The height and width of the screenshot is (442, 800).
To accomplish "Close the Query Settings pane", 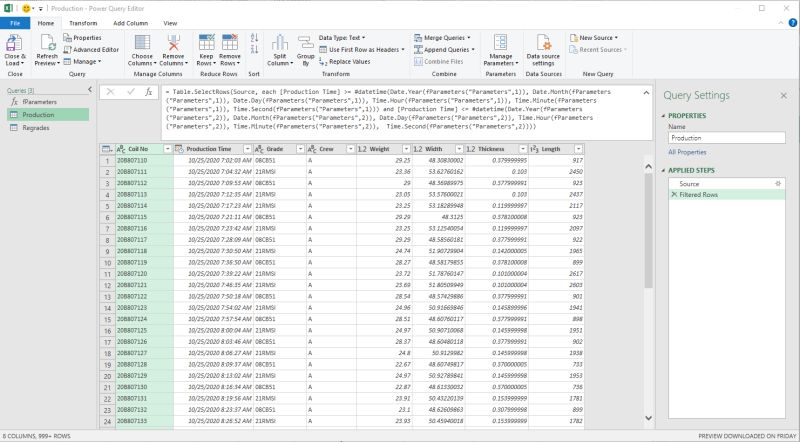I will (783, 95).
